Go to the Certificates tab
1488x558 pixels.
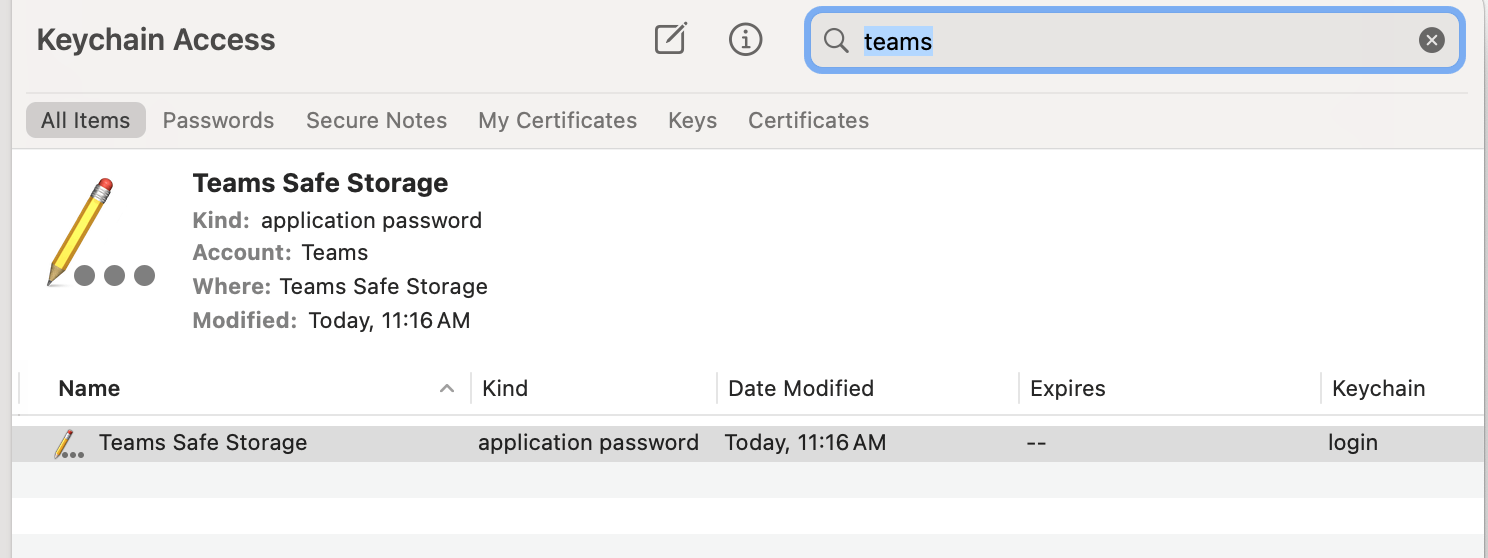808,121
